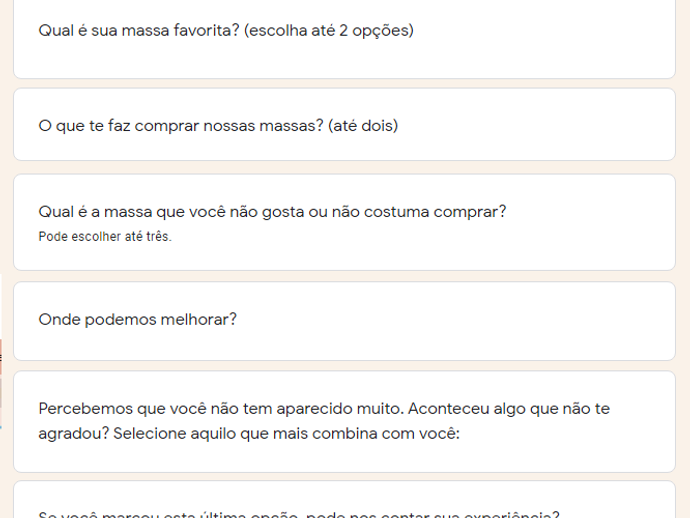Click the words 'Qual é sua massa' in the first card
Image resolution: width=690 pixels, height=518 pixels.
(x=104, y=31)
